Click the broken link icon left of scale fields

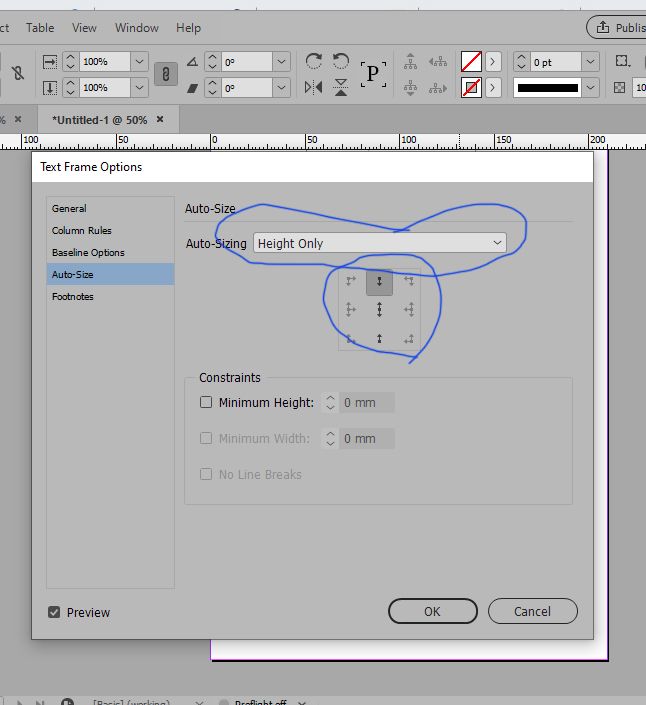click(18, 73)
